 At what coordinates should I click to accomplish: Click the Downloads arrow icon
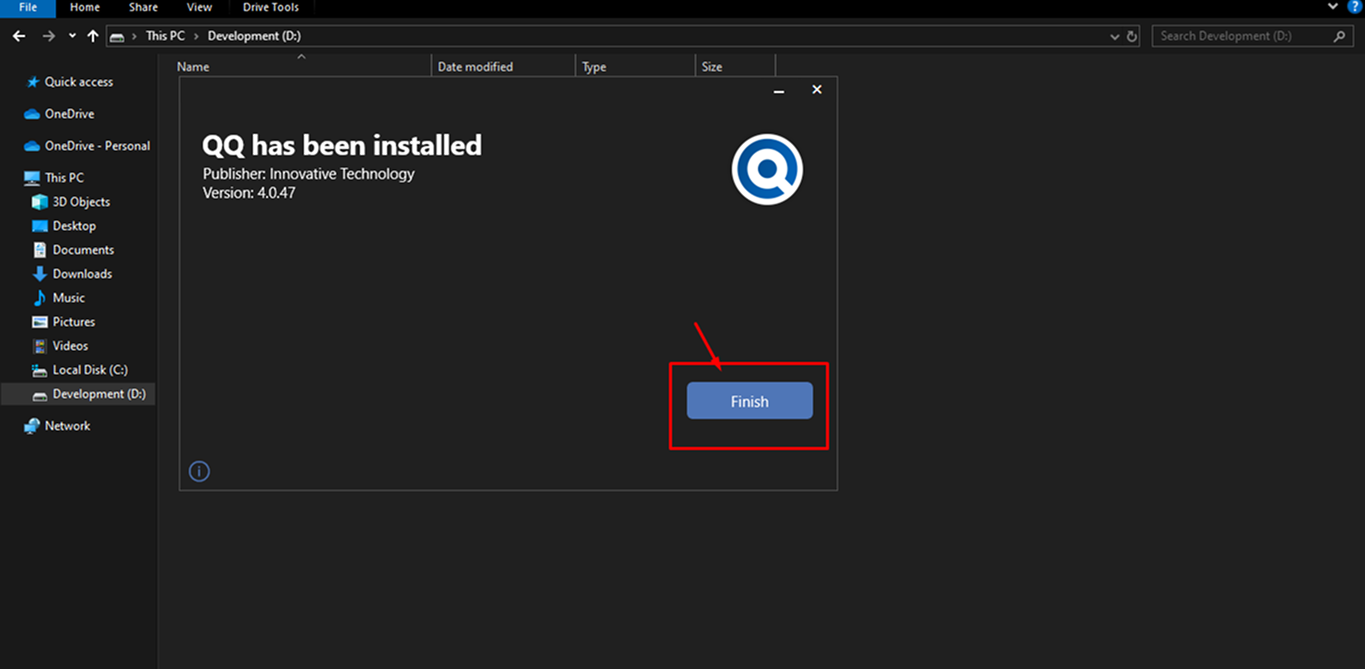(40, 274)
